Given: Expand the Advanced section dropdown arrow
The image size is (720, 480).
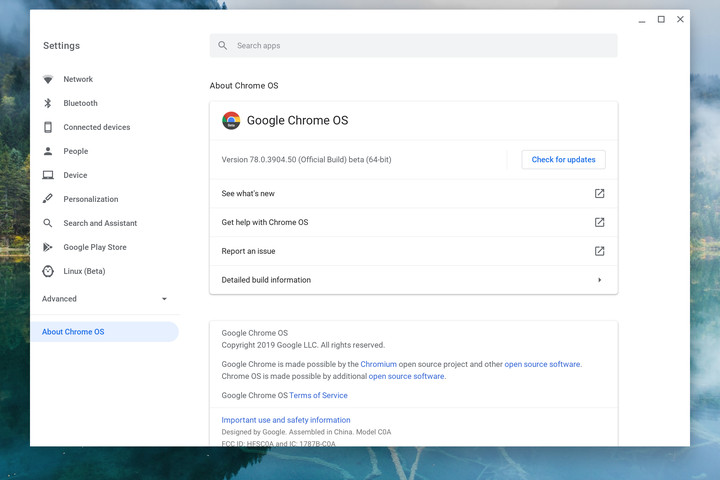Looking at the screenshot, I should pyautogui.click(x=164, y=299).
